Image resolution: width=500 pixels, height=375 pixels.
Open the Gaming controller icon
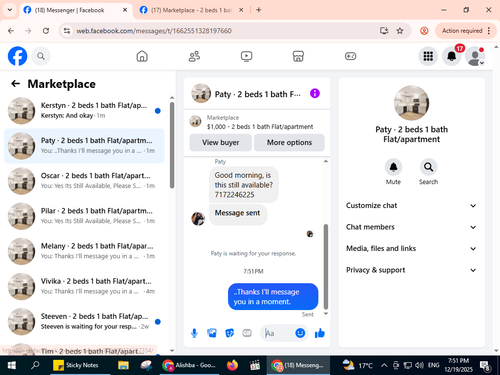click(350, 56)
